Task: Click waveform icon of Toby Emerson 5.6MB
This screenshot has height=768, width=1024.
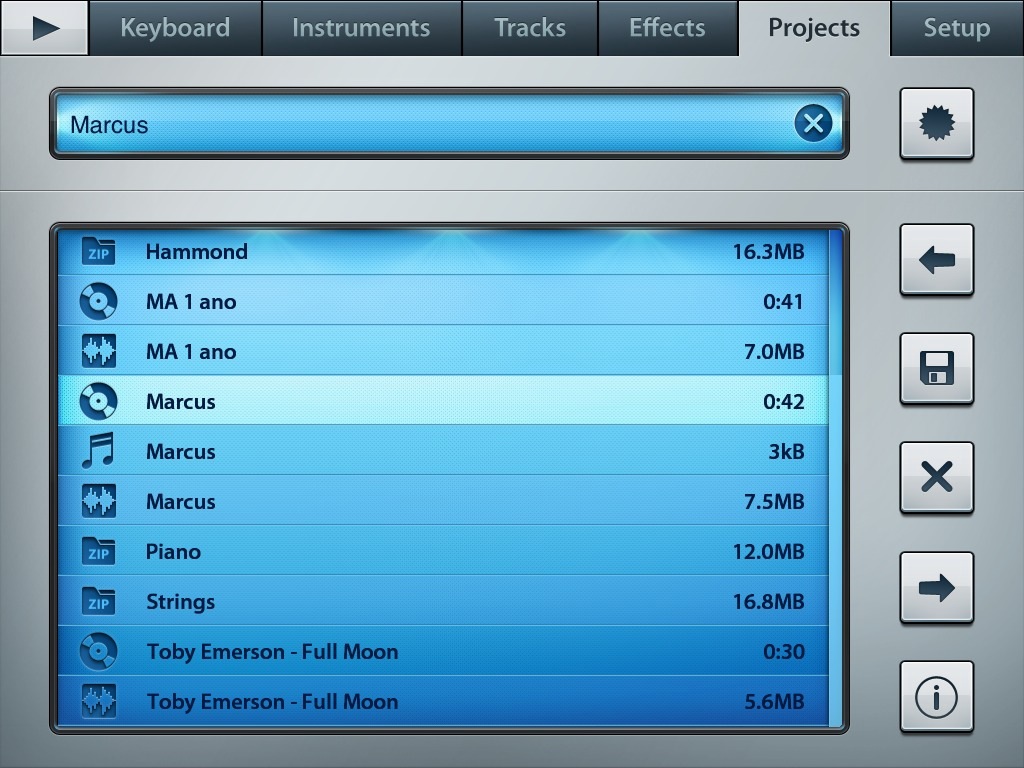Action: click(99, 701)
